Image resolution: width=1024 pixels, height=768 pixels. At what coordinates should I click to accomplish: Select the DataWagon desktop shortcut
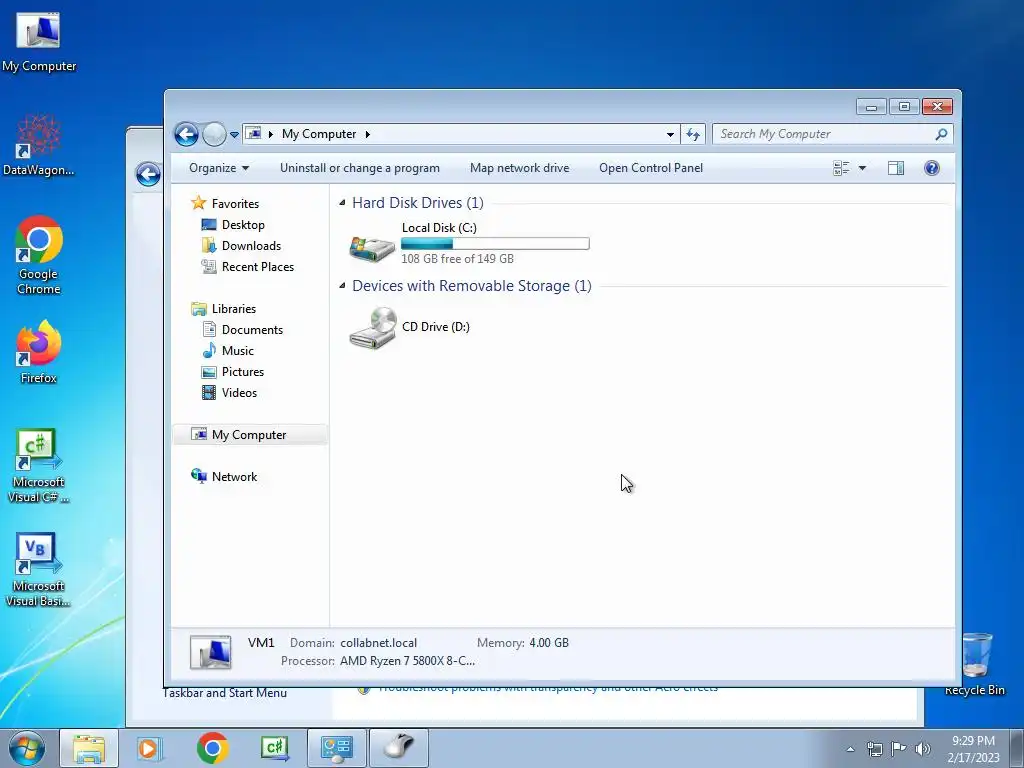click(x=39, y=145)
